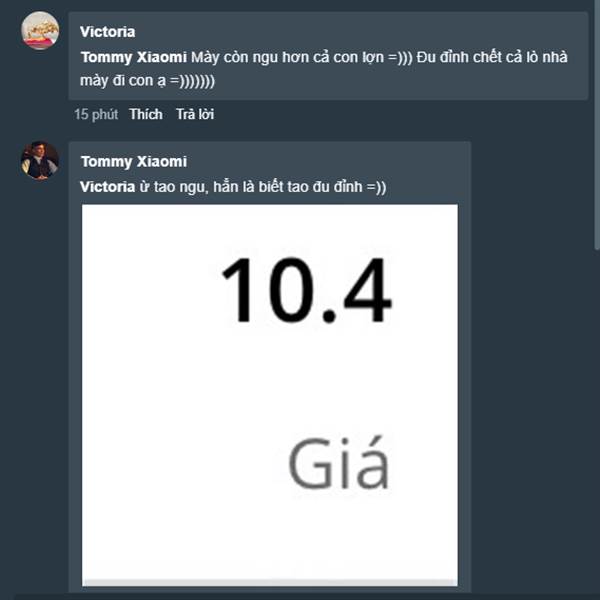Open the Tommy Xiaomi mention inside Victoria's comment
Screen dimensions: 600x600
(134, 57)
